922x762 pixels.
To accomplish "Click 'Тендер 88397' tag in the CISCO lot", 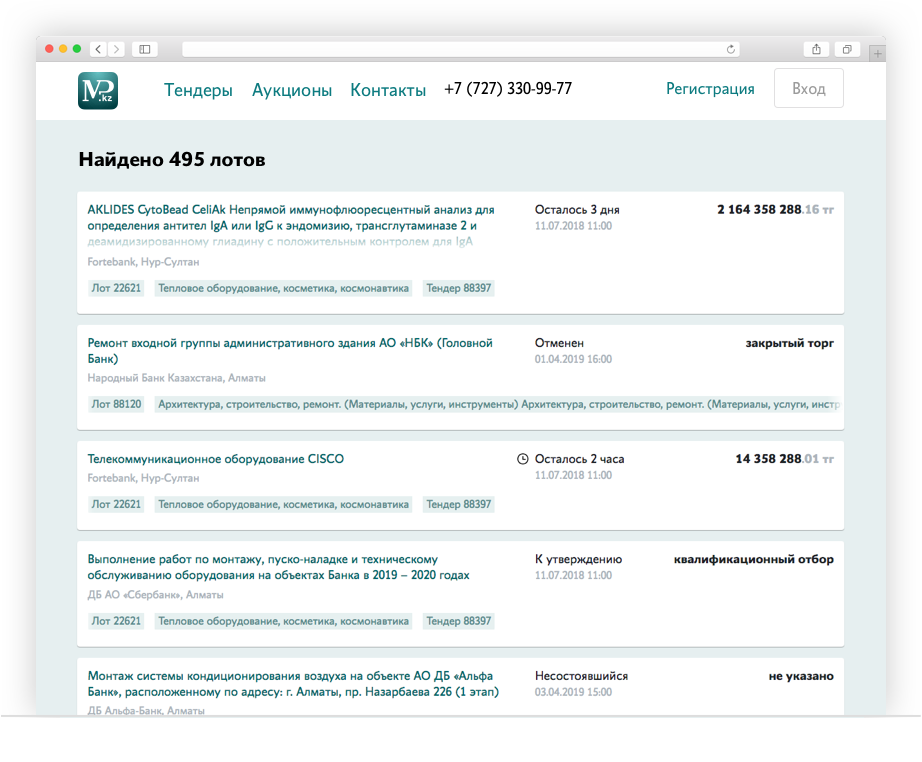I will [459, 505].
